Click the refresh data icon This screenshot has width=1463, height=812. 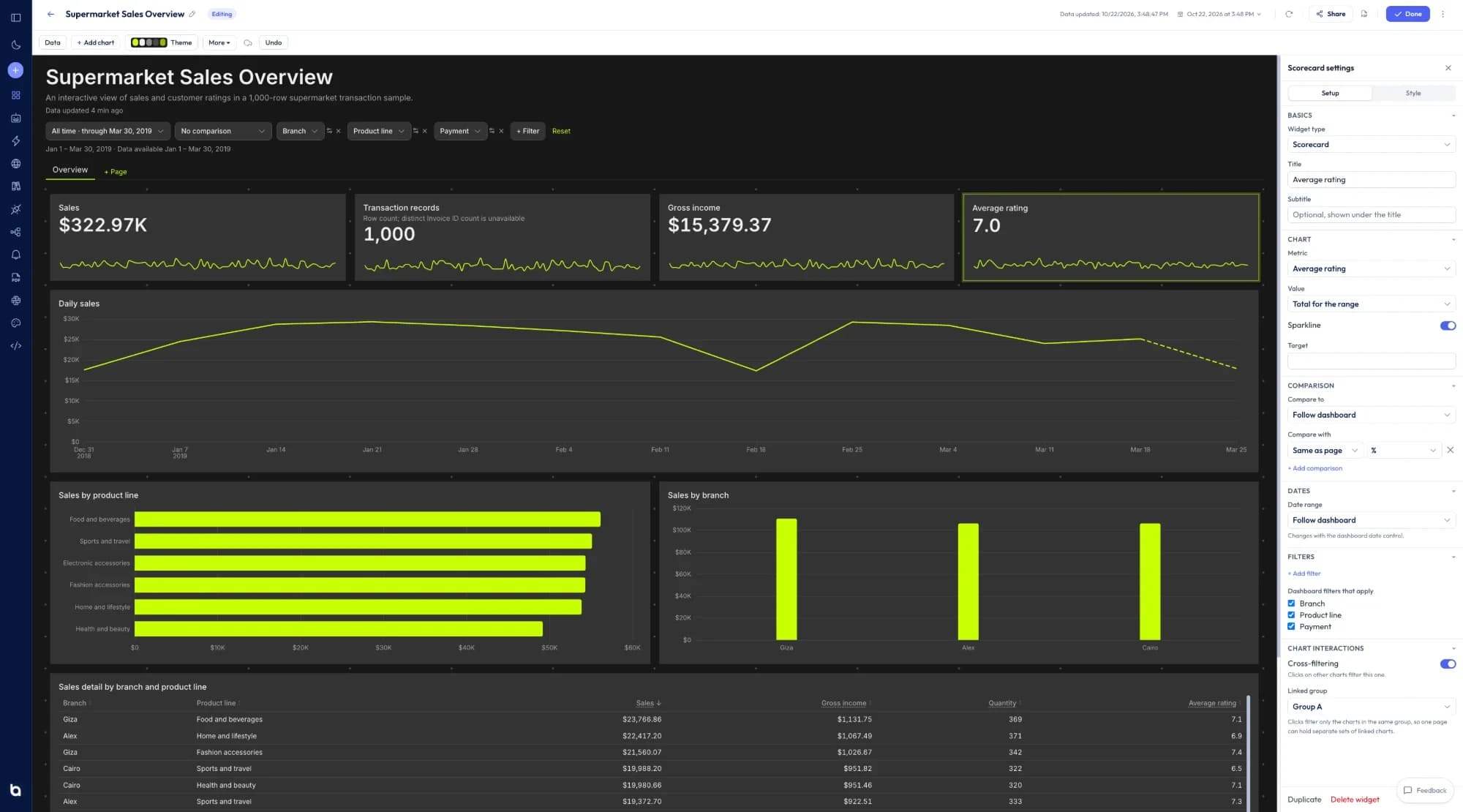pos(1289,14)
